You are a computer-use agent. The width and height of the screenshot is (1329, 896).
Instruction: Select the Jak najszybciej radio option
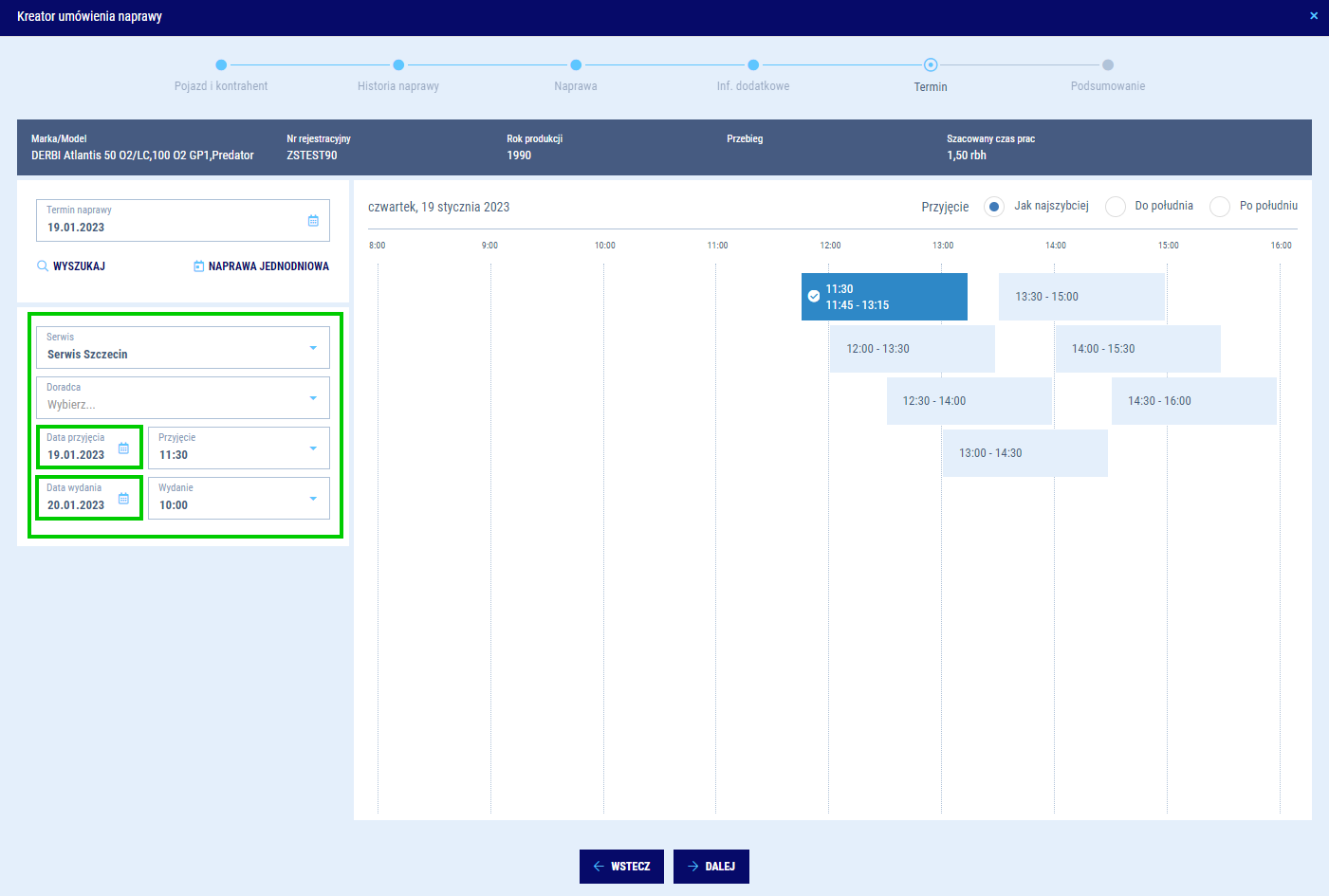993,207
